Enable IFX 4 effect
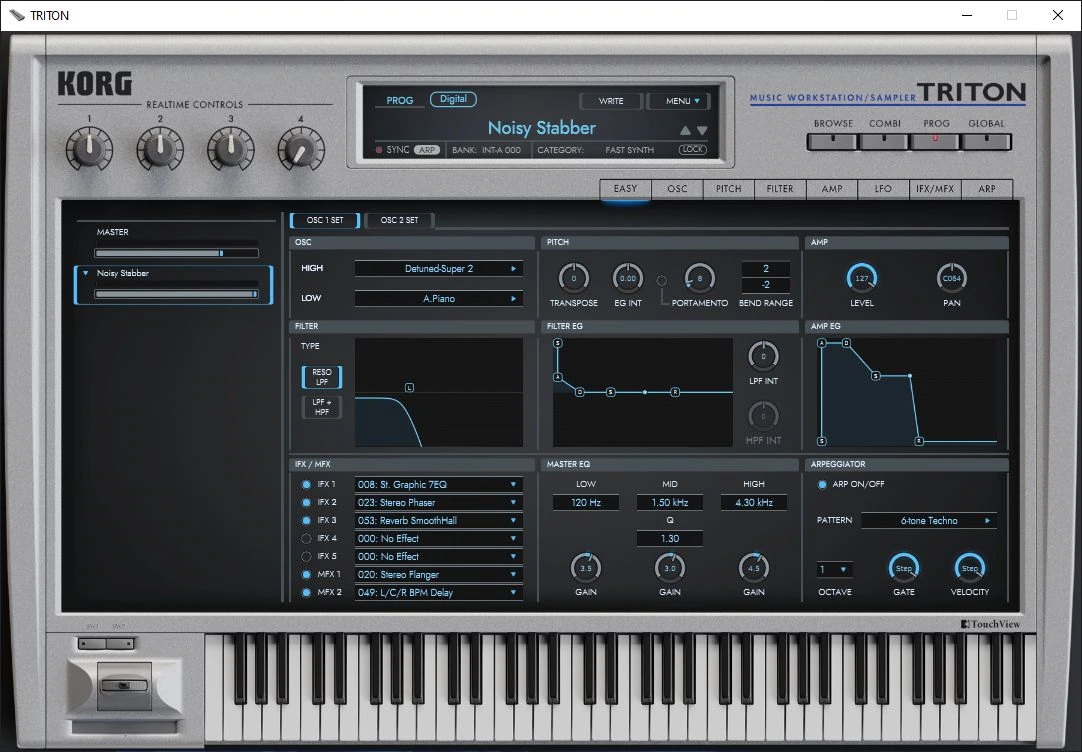Viewport: 1082px width, 752px height. (306, 539)
